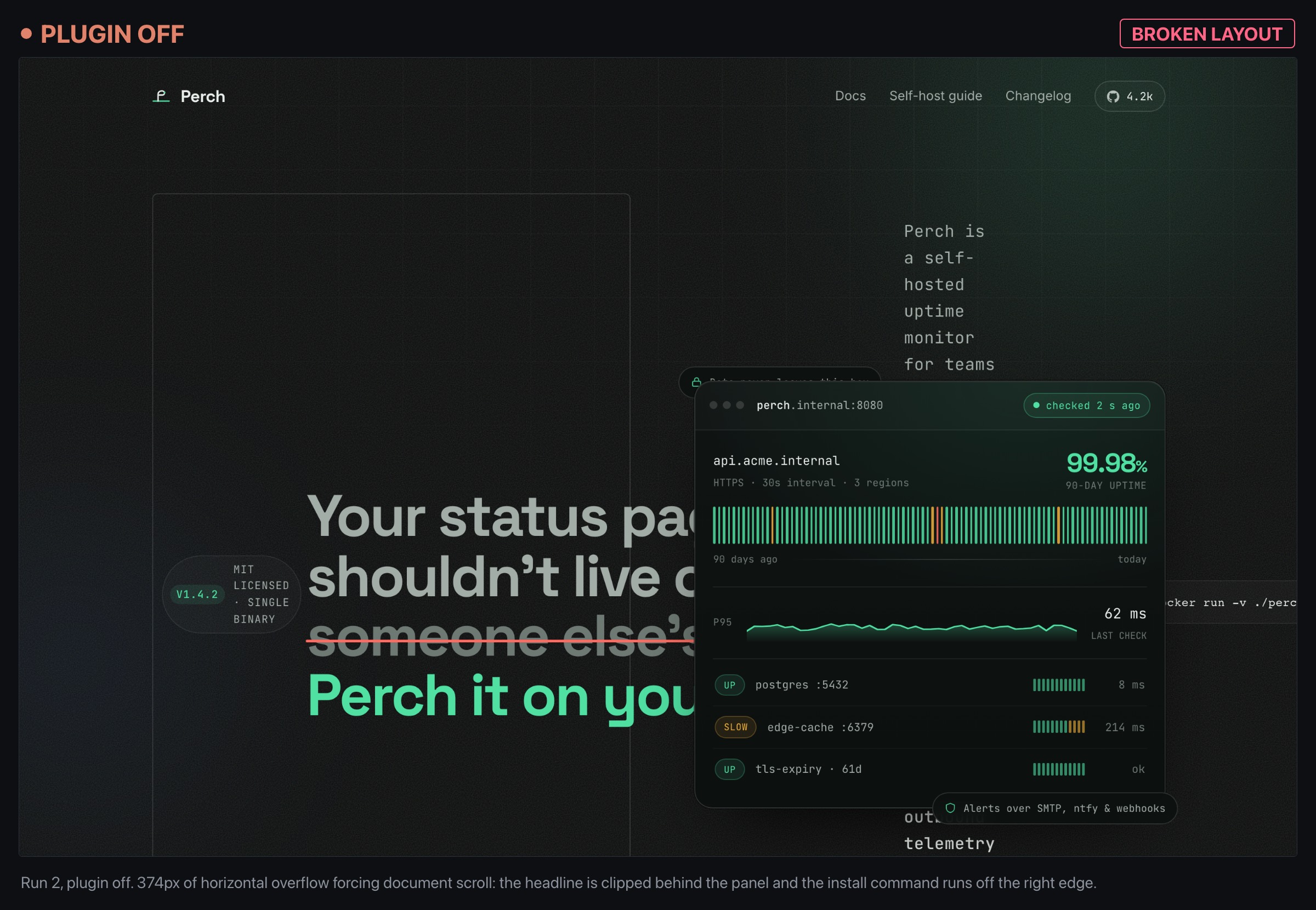This screenshot has height=910, width=1316.
Task: Click the 62 ms last check value
Action: click(1125, 613)
